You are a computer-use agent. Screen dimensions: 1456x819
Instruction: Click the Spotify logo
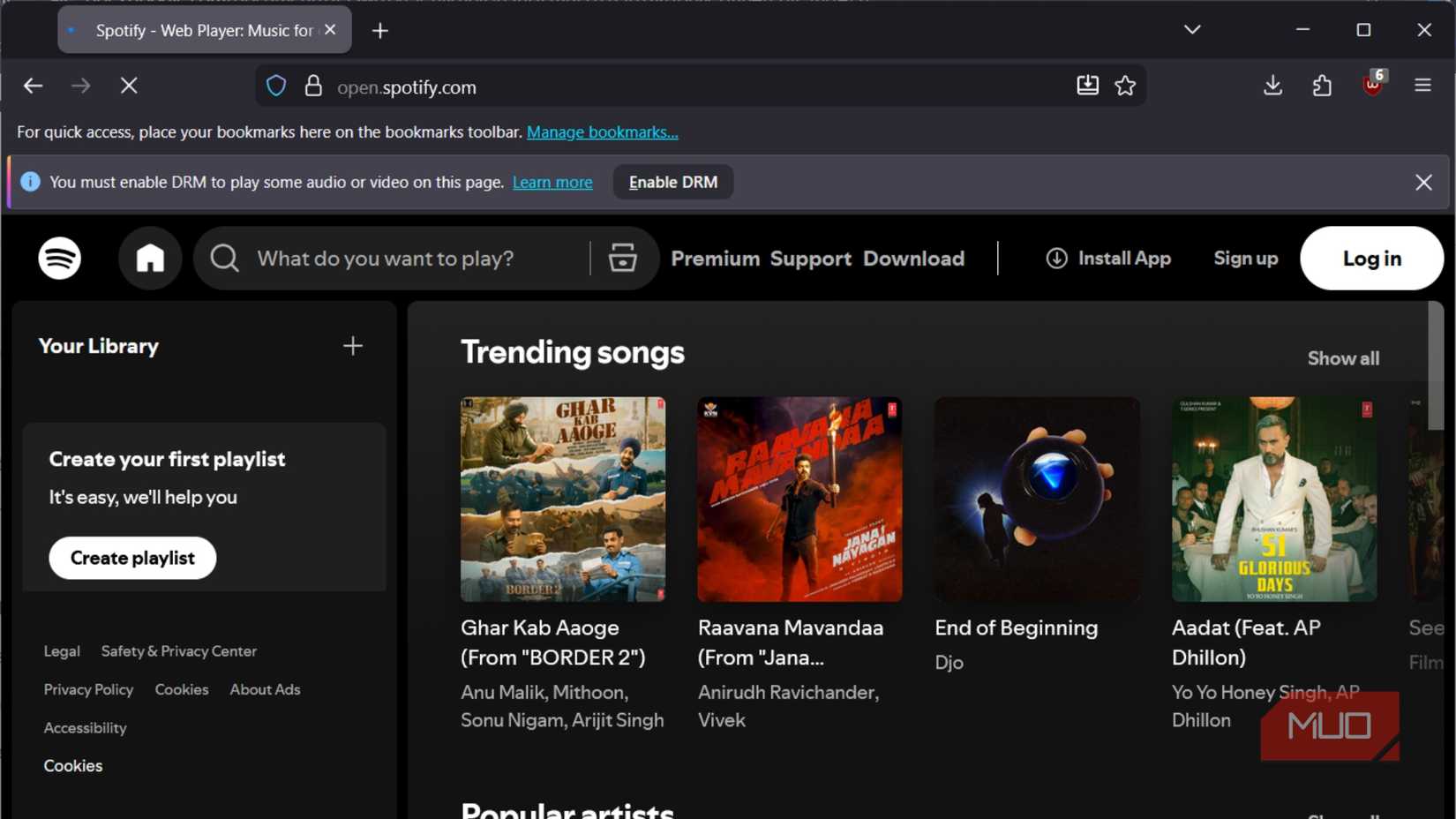58,258
